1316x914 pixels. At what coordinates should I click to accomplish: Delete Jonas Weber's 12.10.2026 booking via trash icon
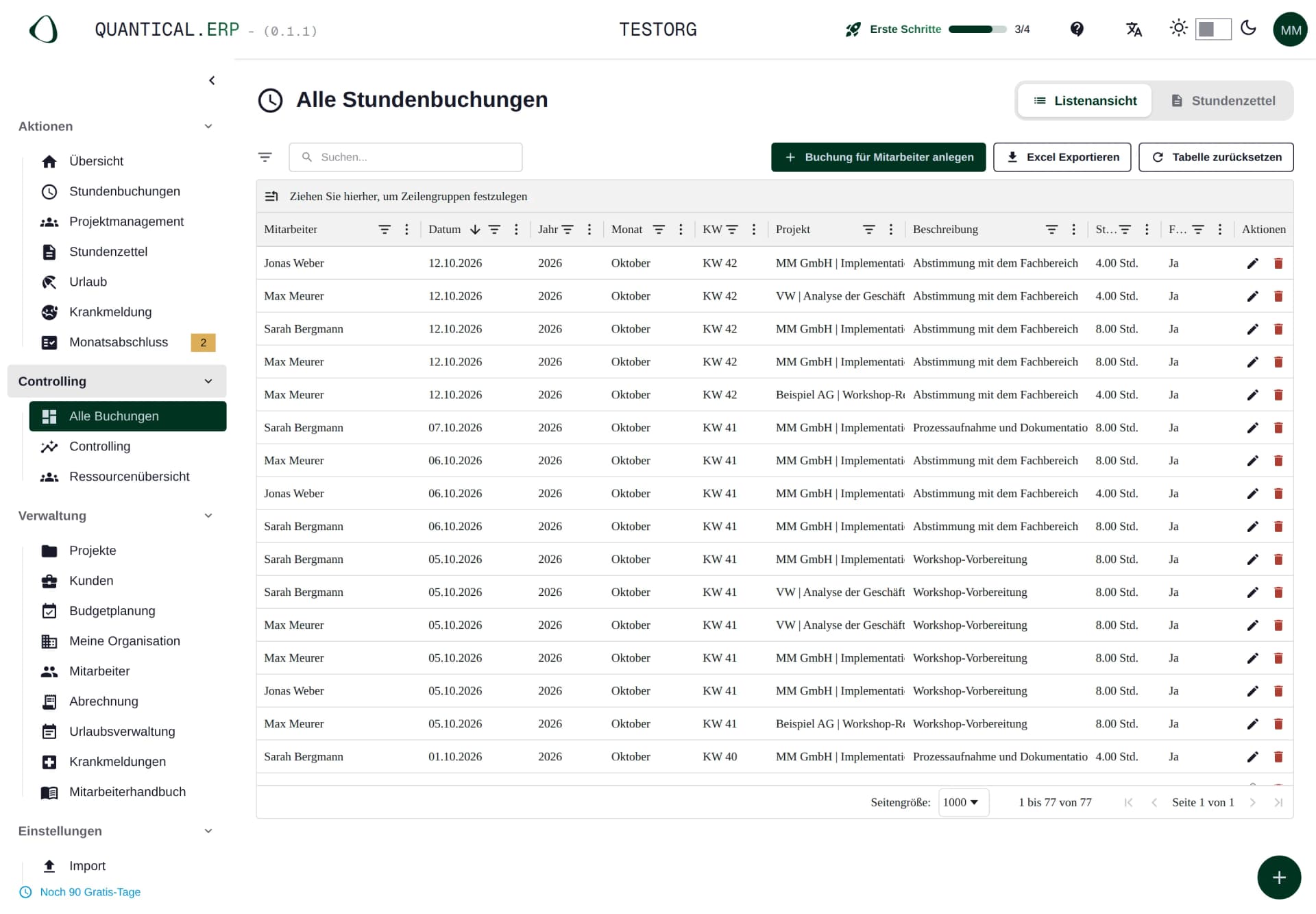click(1278, 263)
